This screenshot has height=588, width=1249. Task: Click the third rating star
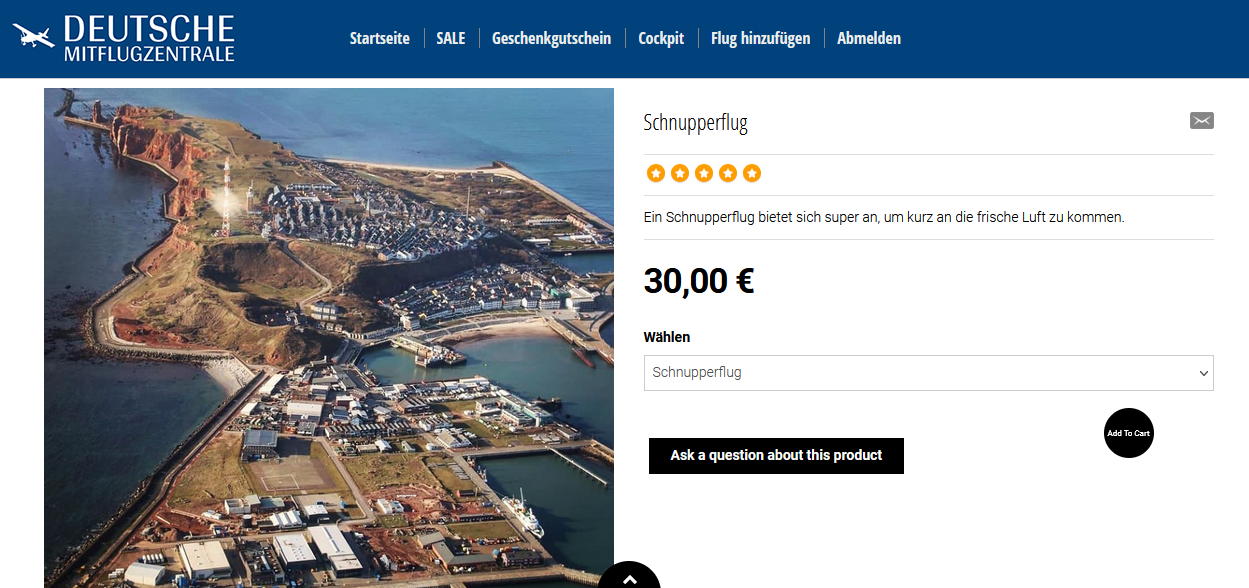704,173
